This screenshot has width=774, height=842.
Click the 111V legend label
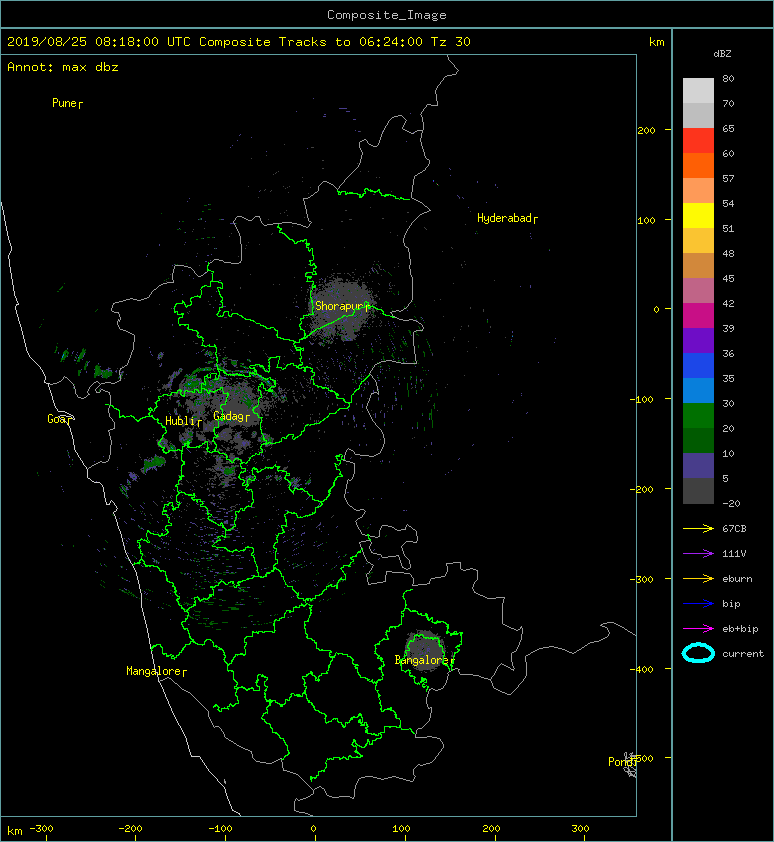(x=734, y=554)
